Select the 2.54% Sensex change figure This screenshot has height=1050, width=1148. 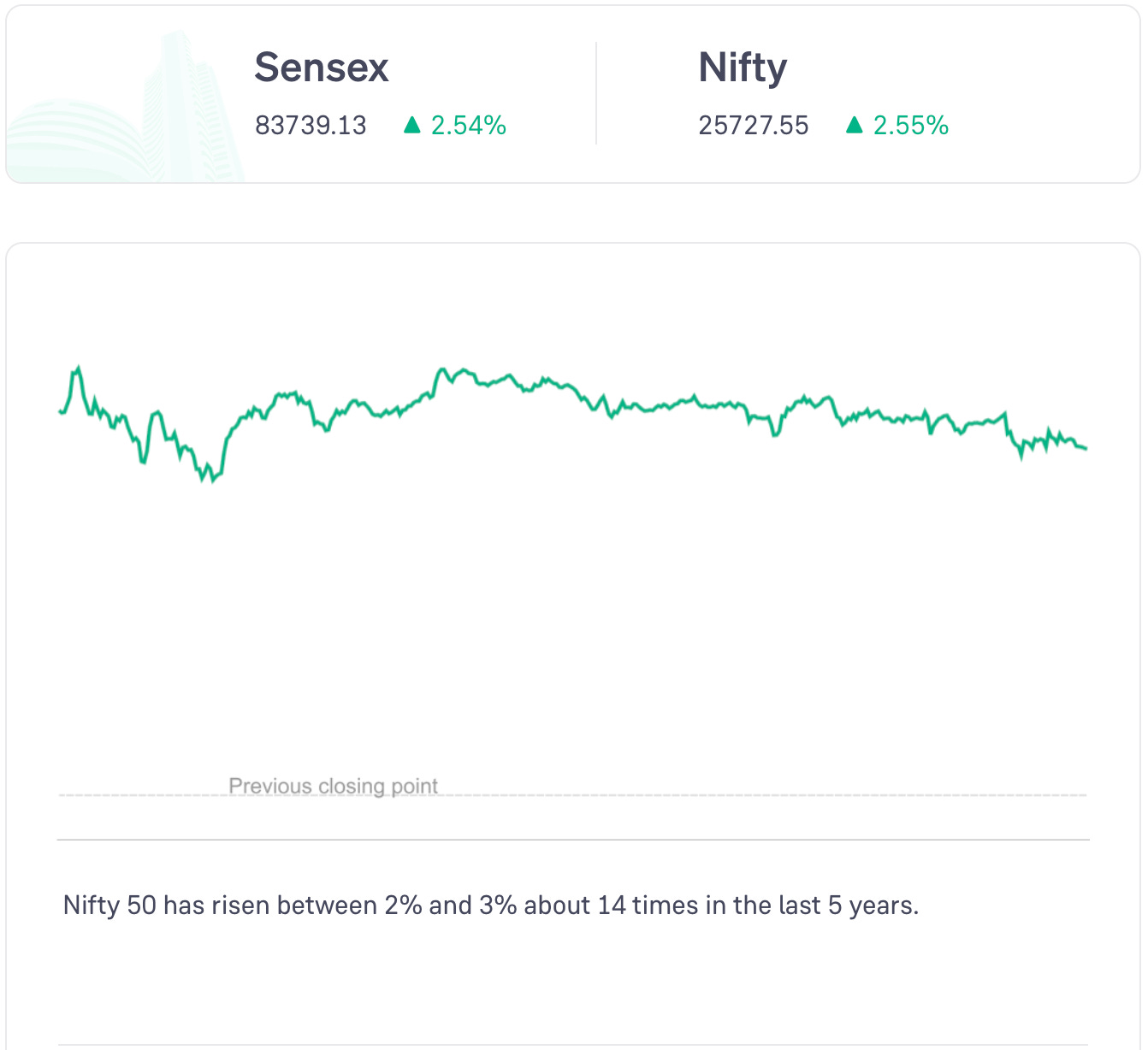(x=469, y=126)
